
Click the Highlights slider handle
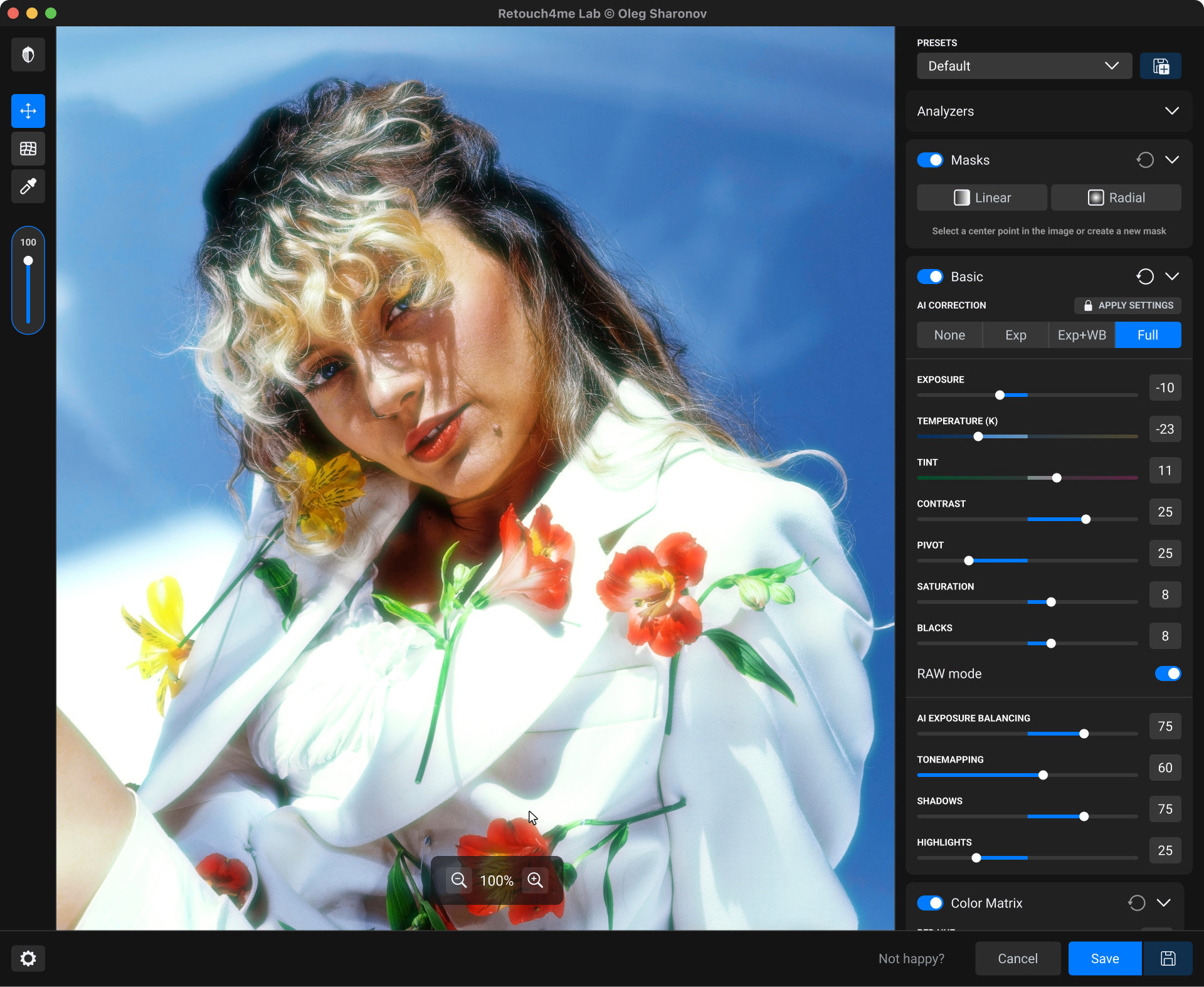tap(976, 858)
